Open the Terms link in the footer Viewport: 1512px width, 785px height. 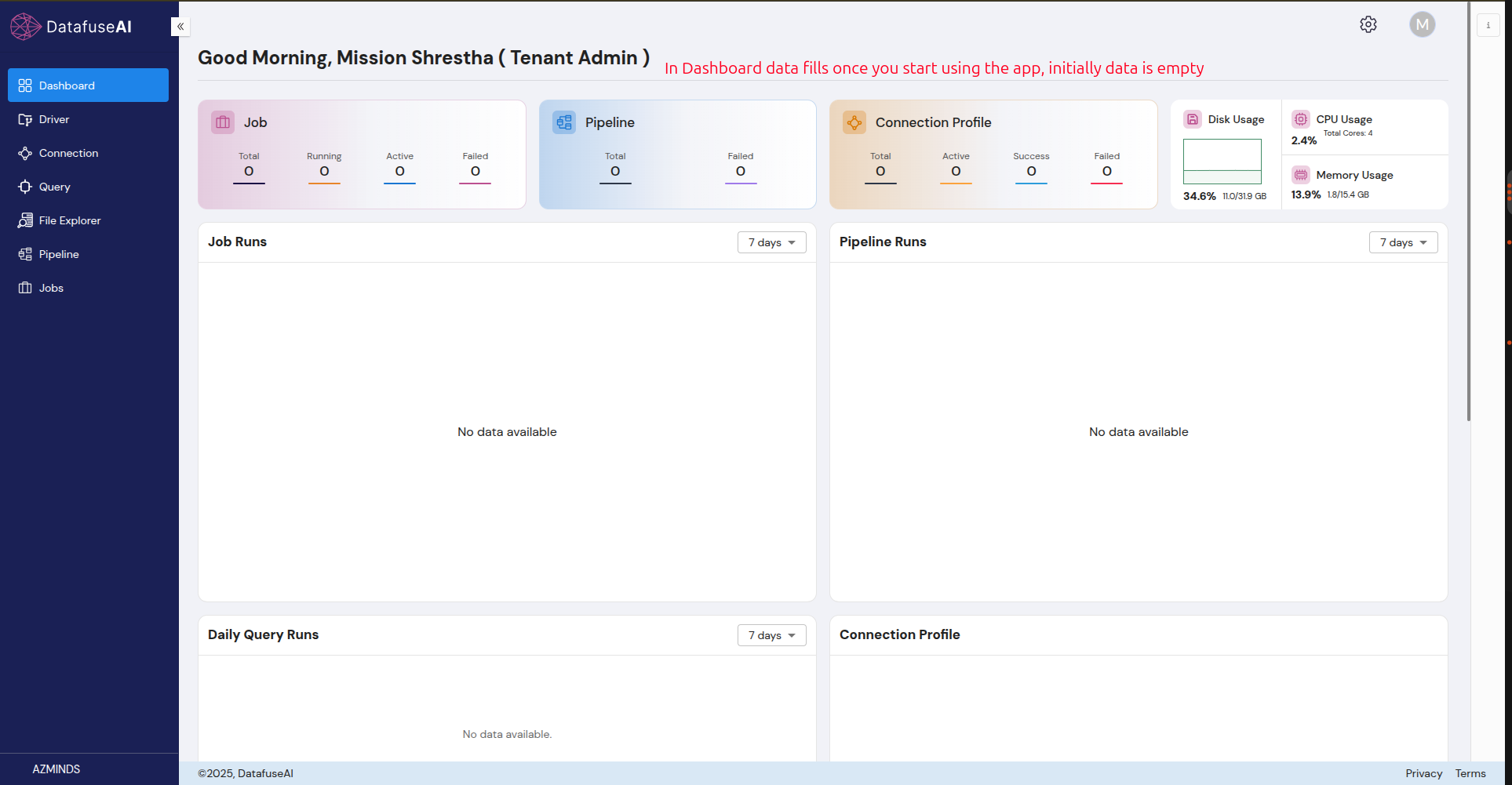tap(1472, 773)
